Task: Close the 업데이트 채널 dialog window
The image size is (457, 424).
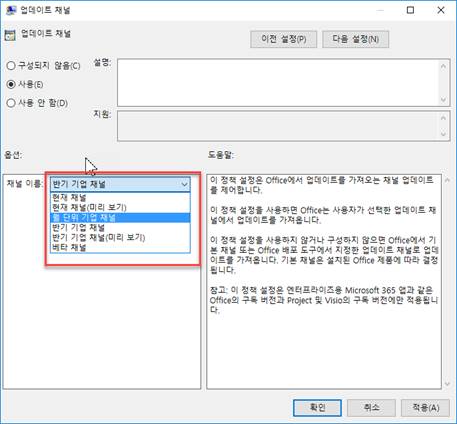Action: click(441, 10)
